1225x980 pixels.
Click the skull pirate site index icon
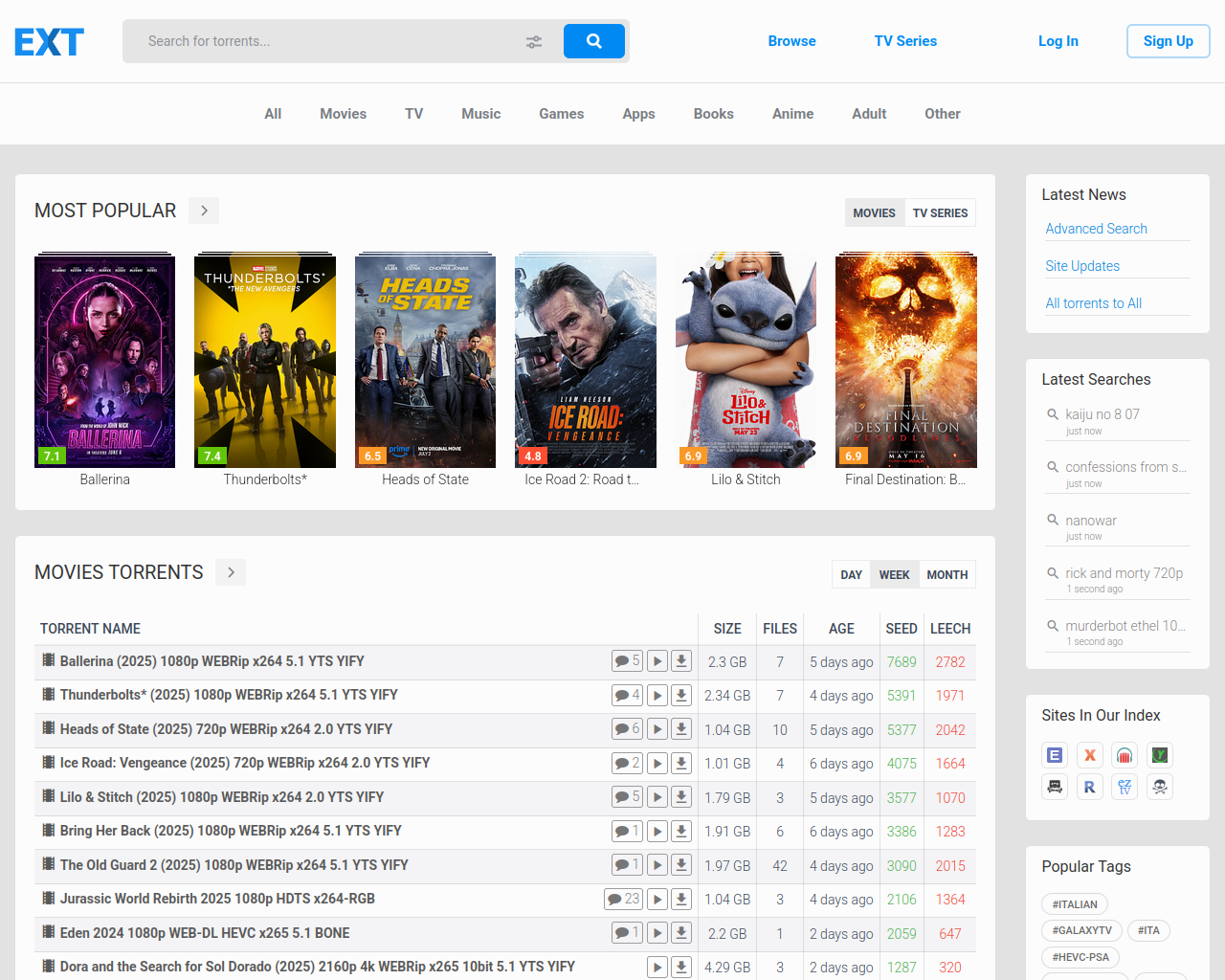(x=1160, y=787)
